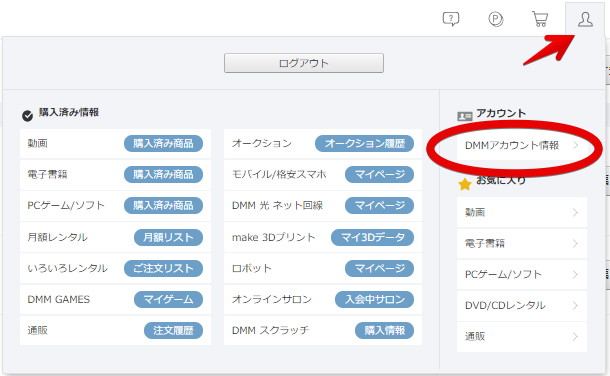Click chevron on favorites PCゲーム/ソフト row
Image resolution: width=610 pixels, height=376 pixels.
[x=575, y=275]
